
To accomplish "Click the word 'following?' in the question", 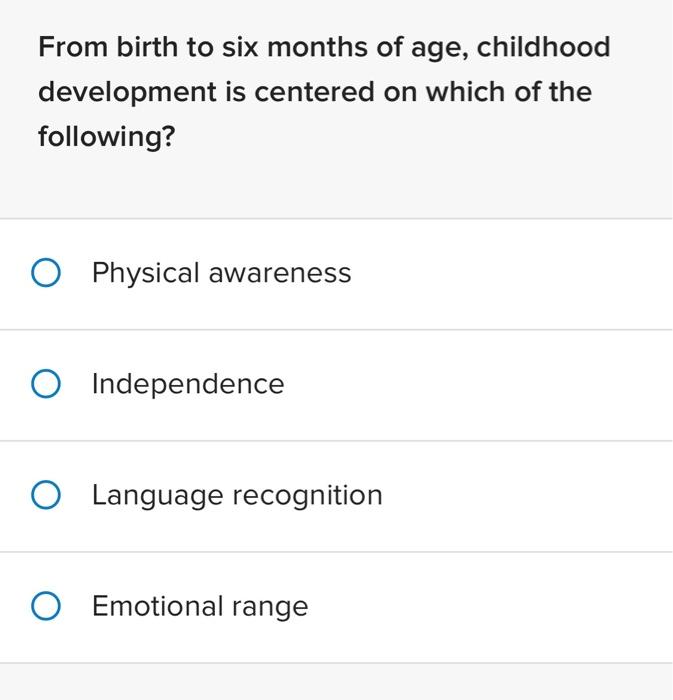I will click(x=106, y=136).
